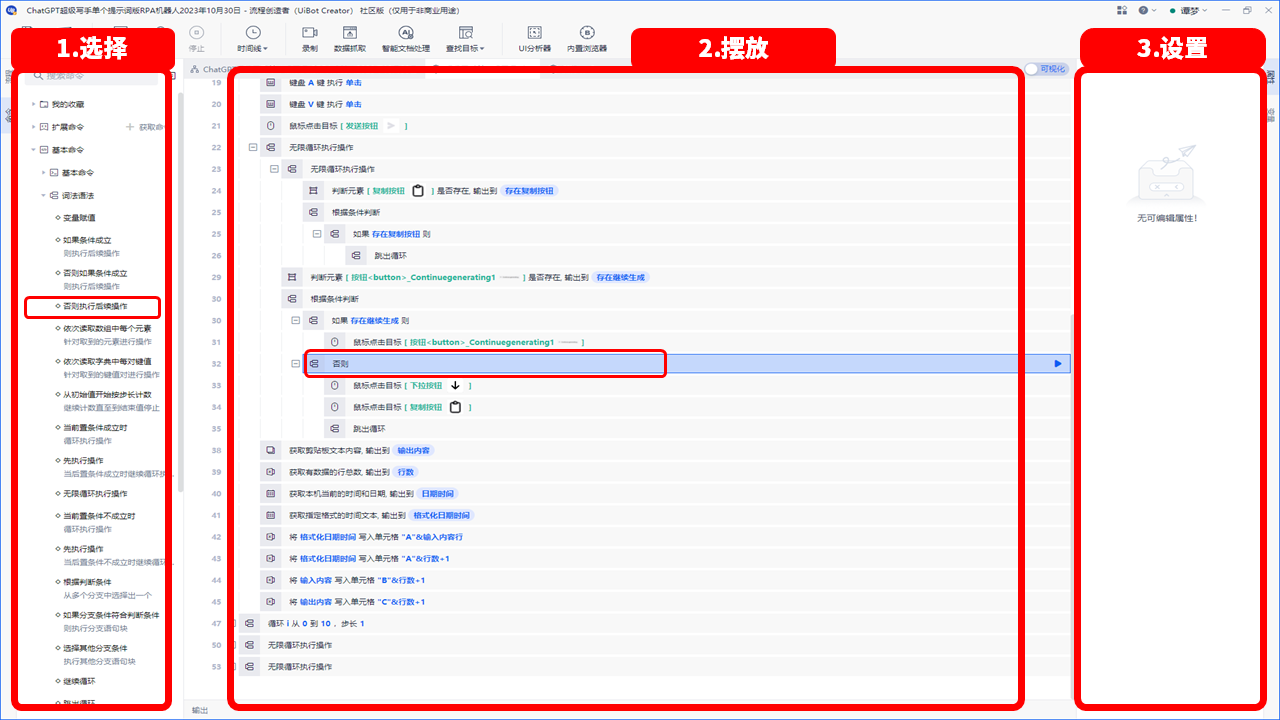This screenshot has height=720, width=1280.
Task: Collapse the loop block at line 22
Action: point(253,147)
